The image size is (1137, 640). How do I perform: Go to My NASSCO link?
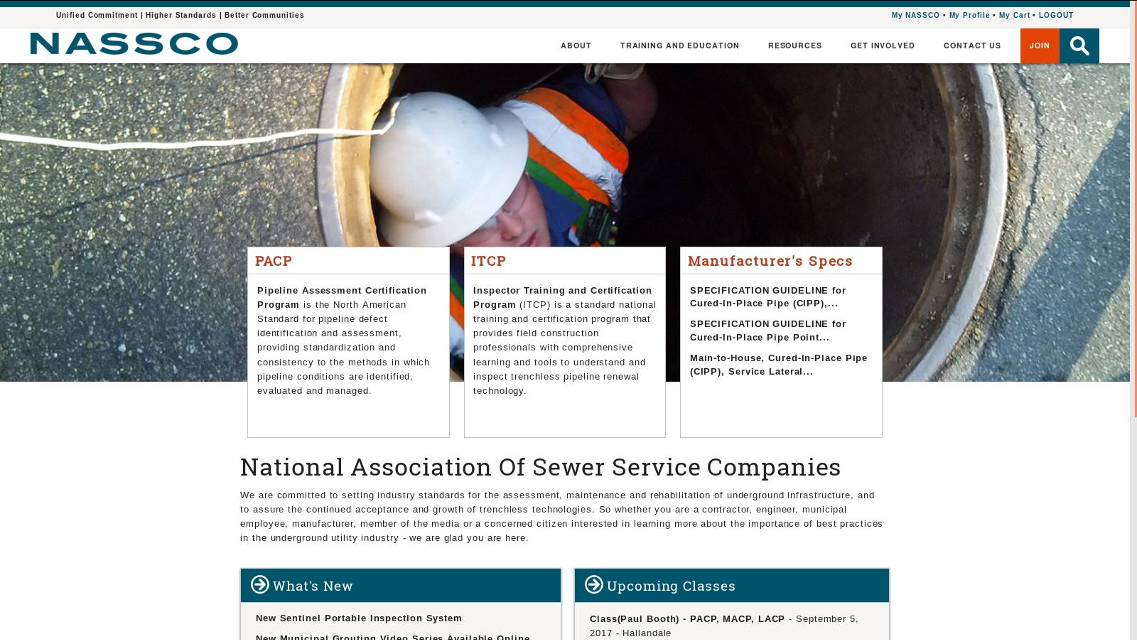coord(915,15)
